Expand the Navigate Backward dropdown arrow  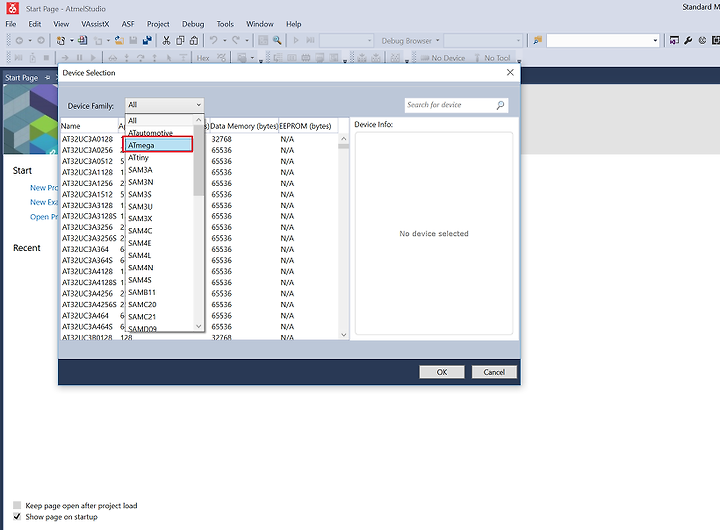coord(30,40)
